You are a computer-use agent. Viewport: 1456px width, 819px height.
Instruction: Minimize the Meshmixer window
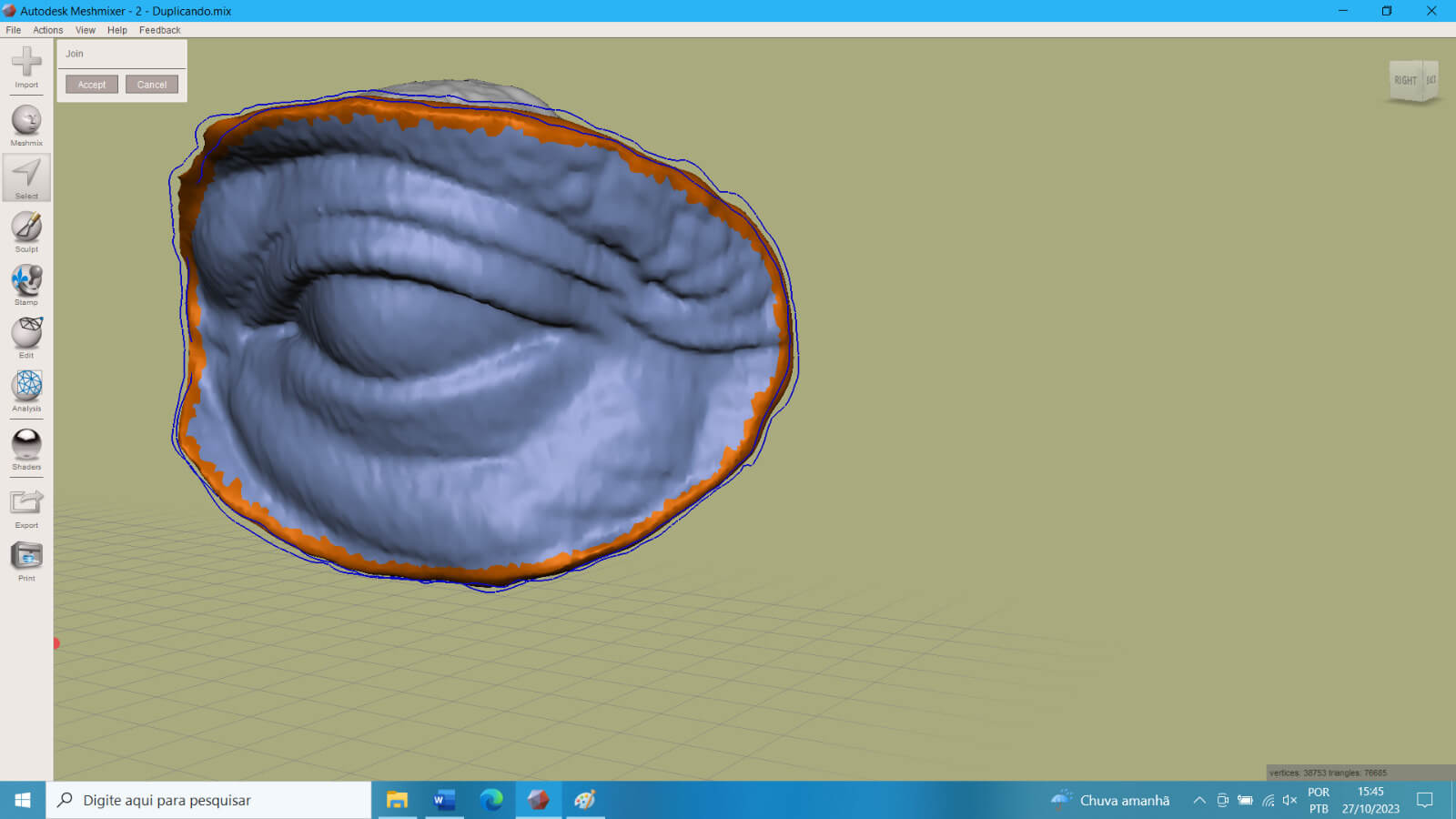(x=1343, y=11)
